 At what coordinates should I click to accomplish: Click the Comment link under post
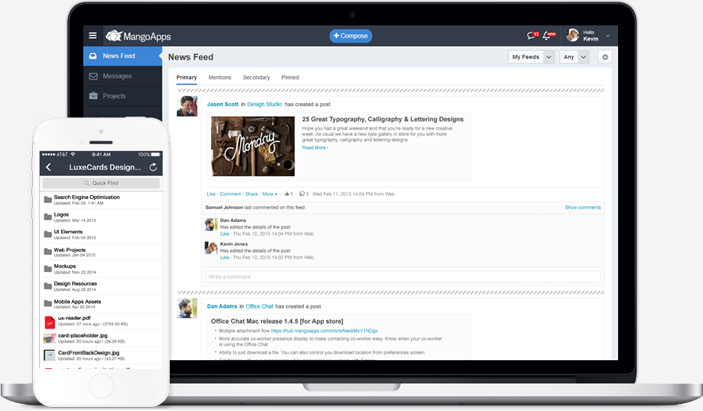click(x=230, y=194)
